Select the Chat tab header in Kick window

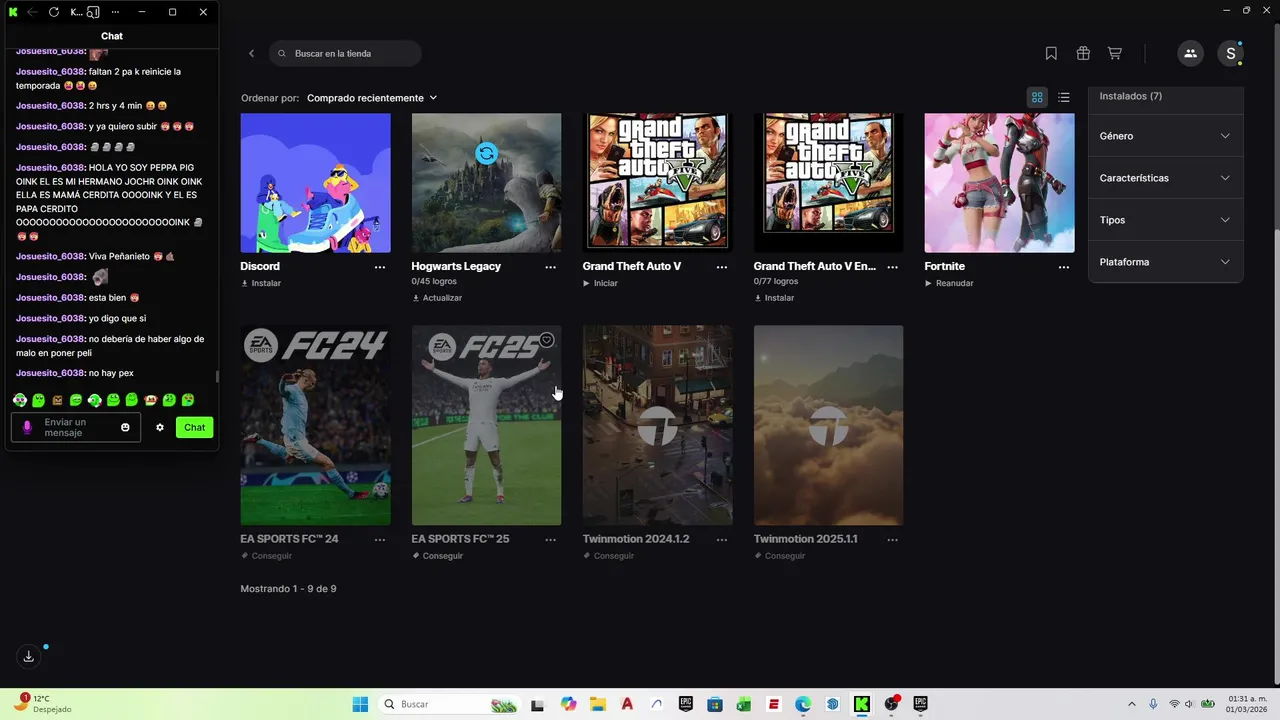pos(112,36)
